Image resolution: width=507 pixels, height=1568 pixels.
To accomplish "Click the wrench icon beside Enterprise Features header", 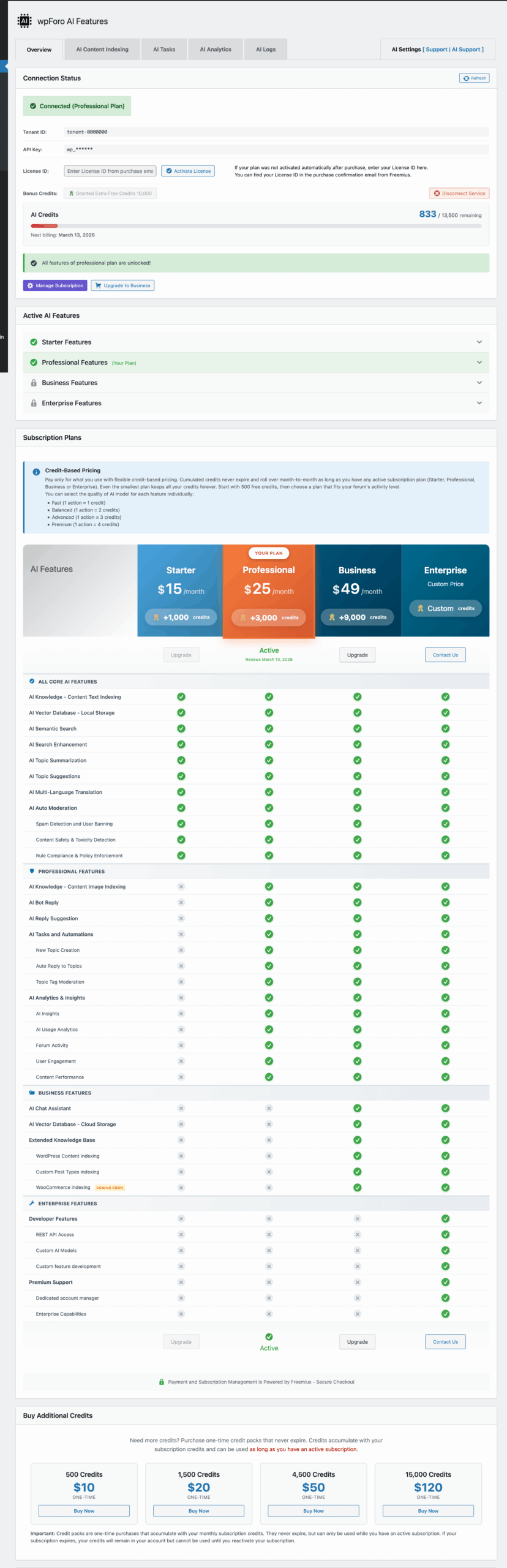I will click(32, 1203).
